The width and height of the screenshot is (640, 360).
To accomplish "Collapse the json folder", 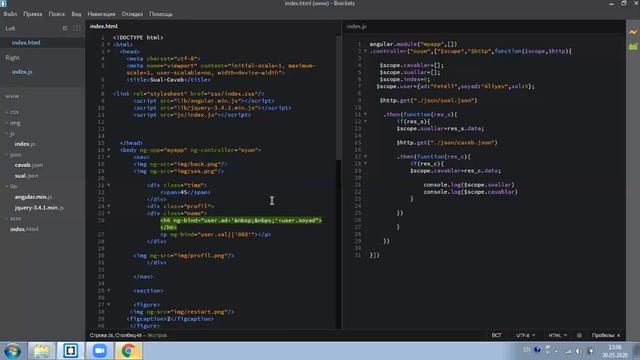I will (x=13, y=155).
